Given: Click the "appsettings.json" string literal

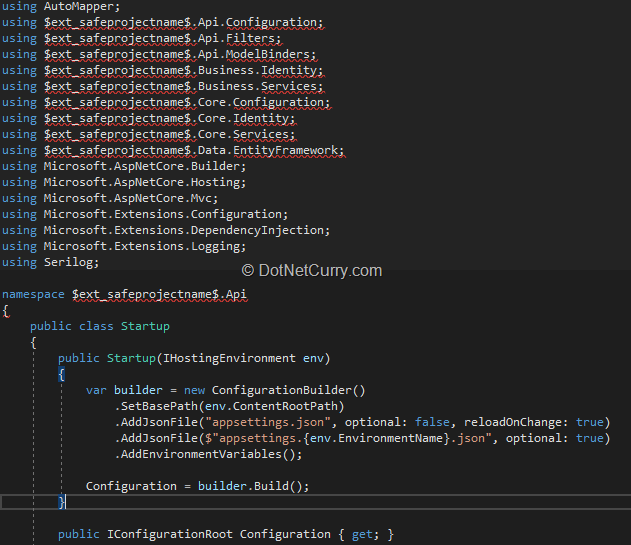Looking at the screenshot, I should coord(268,422).
